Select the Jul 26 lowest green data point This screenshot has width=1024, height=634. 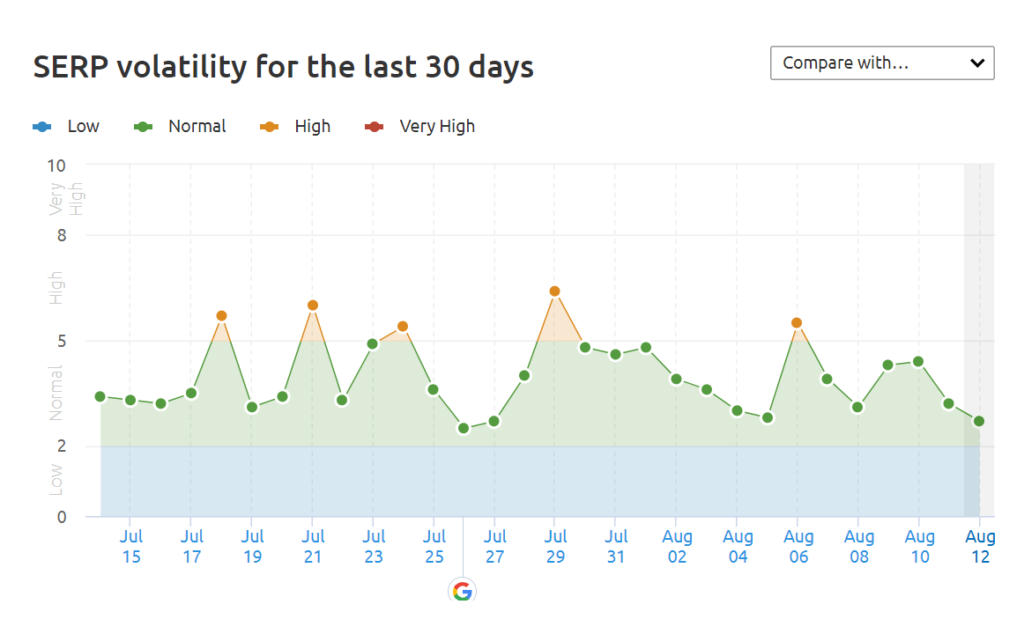[464, 428]
